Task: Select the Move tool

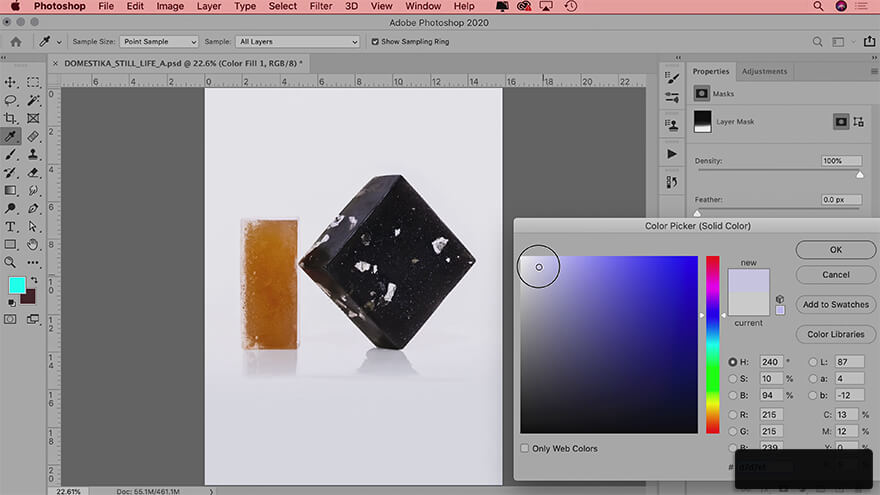Action: (x=11, y=82)
